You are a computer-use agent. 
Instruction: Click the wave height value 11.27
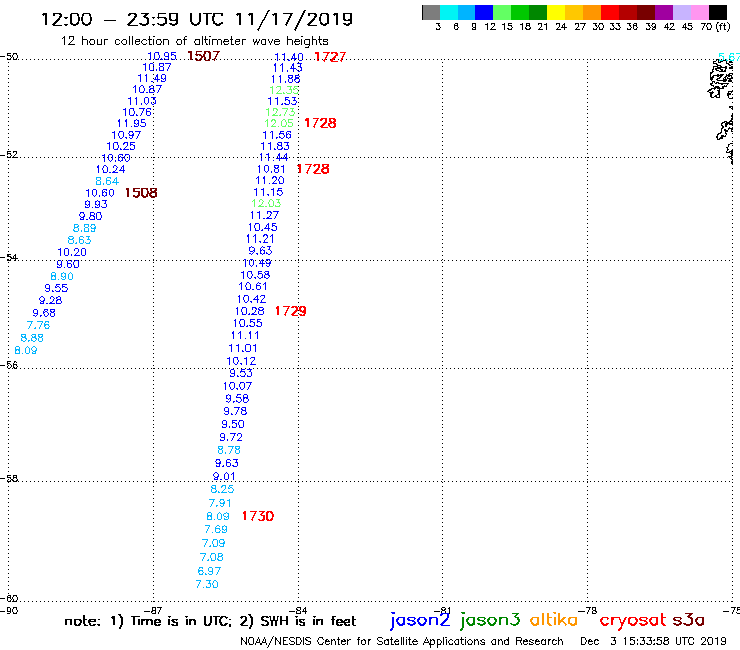[x=264, y=215]
